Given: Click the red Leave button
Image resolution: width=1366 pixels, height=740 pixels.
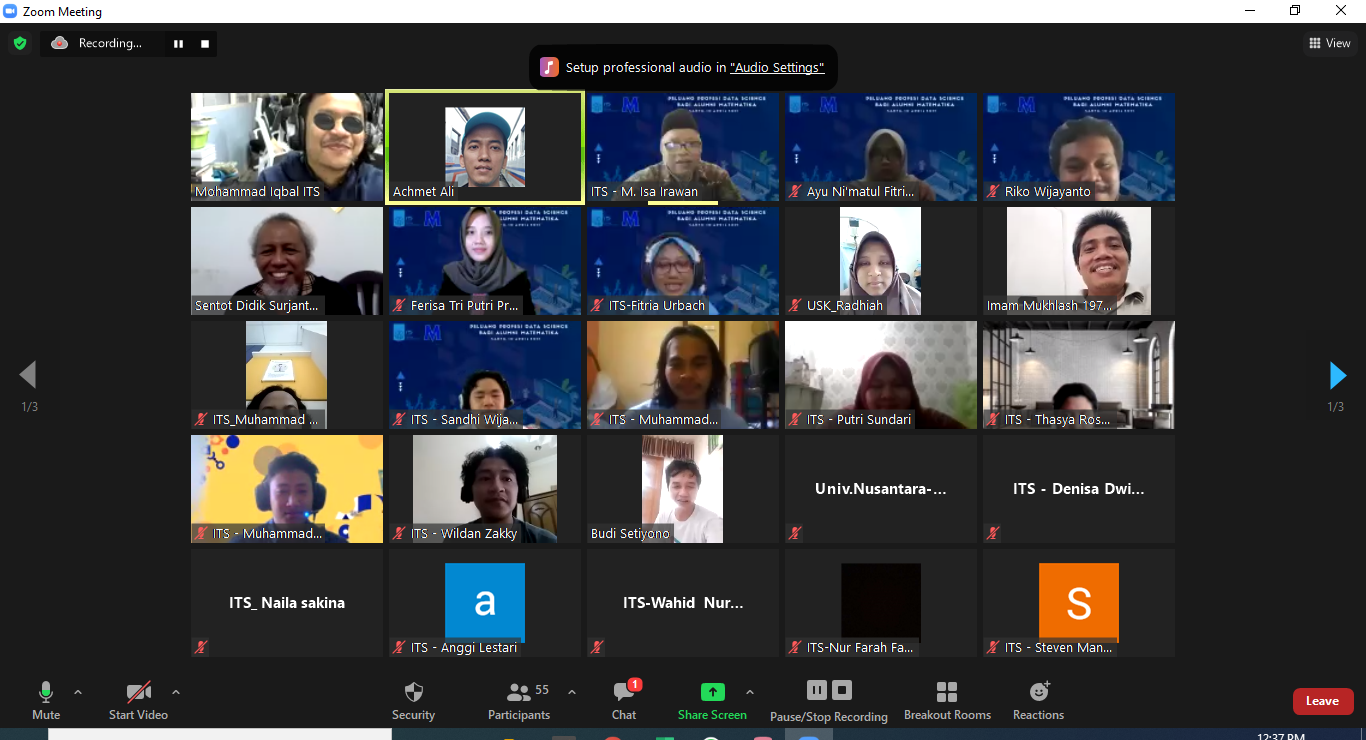Looking at the screenshot, I should tap(1322, 701).
